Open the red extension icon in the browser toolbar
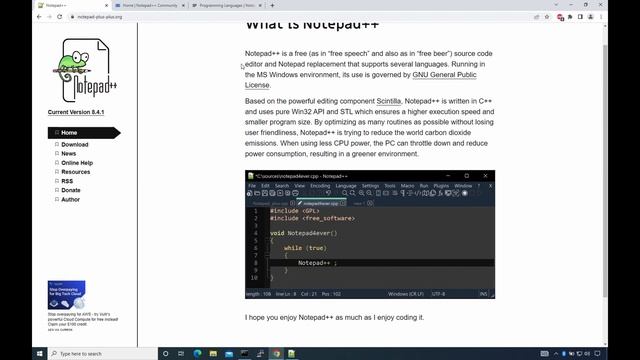 coord(560,17)
